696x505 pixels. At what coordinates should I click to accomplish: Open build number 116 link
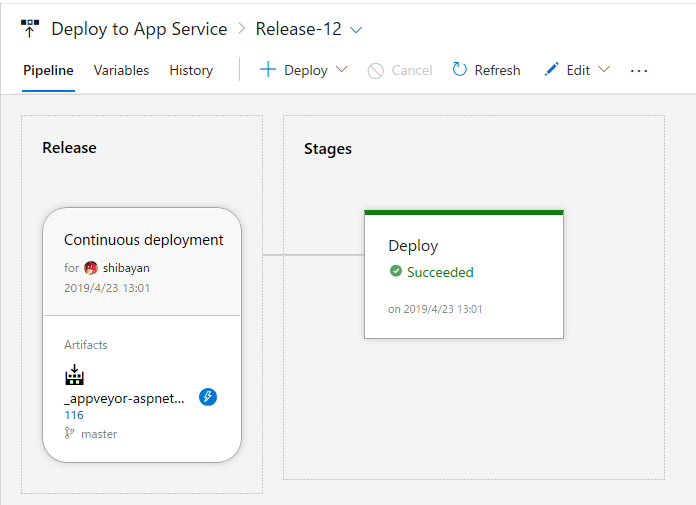tap(74, 415)
